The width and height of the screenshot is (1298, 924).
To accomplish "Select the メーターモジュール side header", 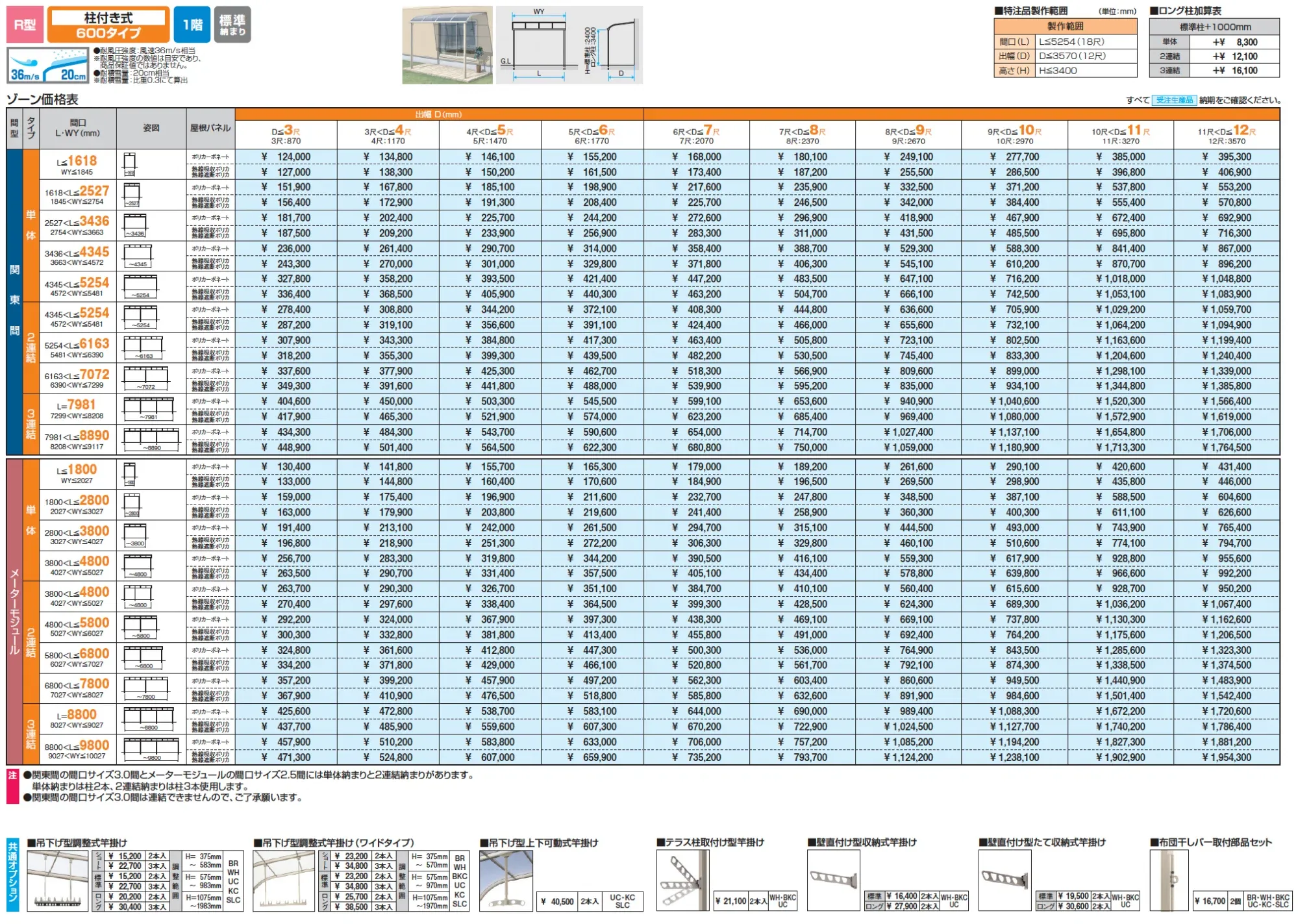I will 14,611.
